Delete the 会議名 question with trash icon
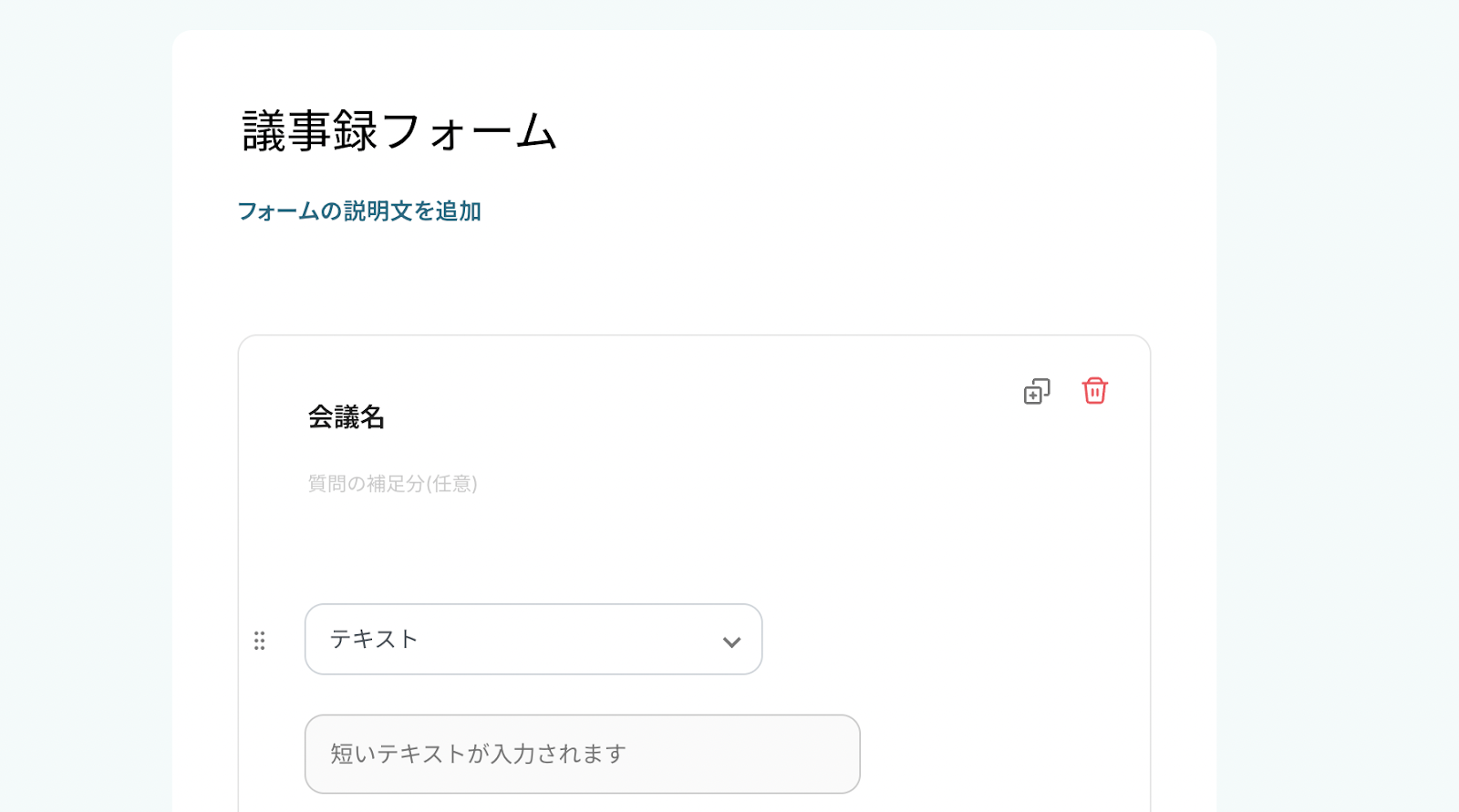The image size is (1459, 812). (x=1094, y=391)
